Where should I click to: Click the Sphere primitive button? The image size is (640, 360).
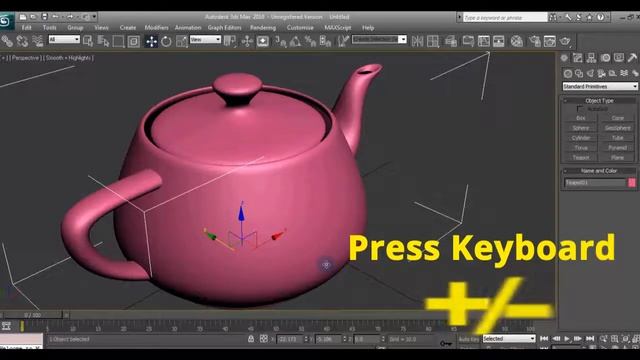(581, 128)
